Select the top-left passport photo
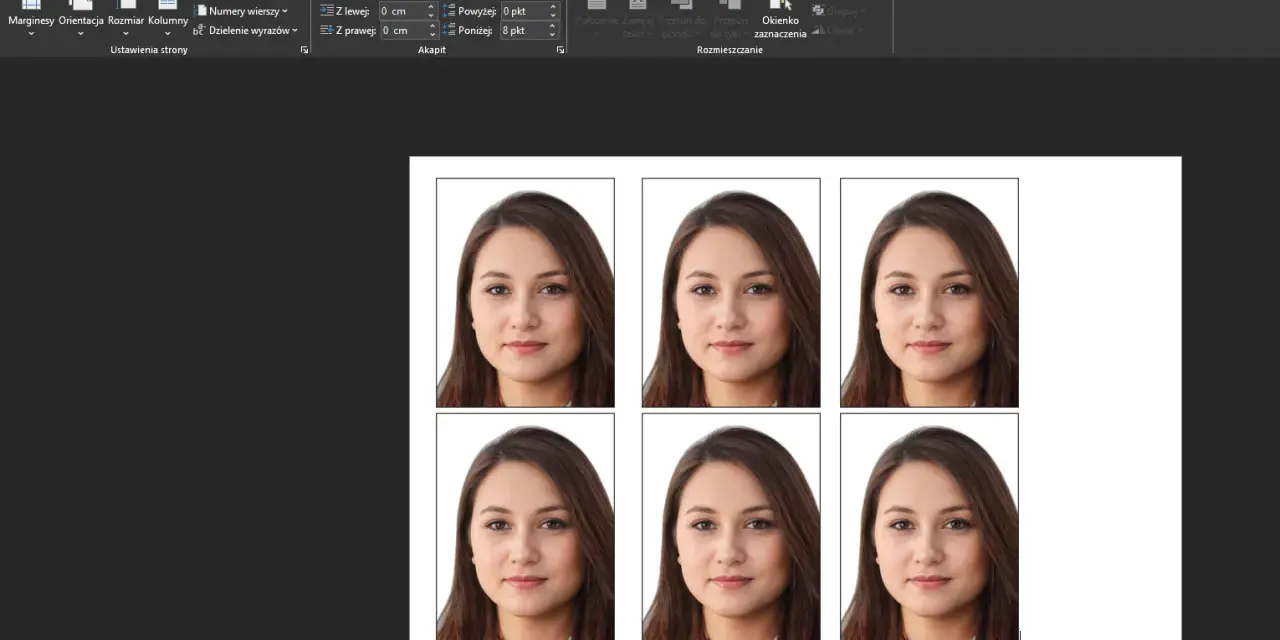This screenshot has height=640, width=1280. click(525, 293)
